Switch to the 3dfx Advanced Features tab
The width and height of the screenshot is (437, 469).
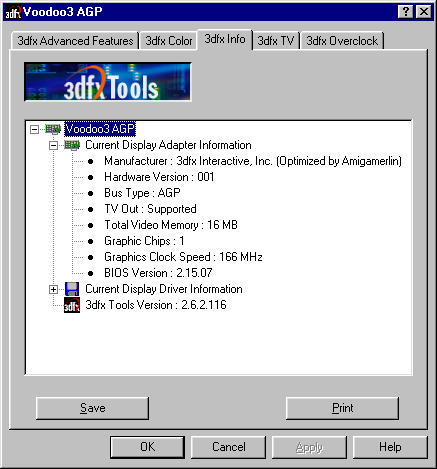click(75, 41)
